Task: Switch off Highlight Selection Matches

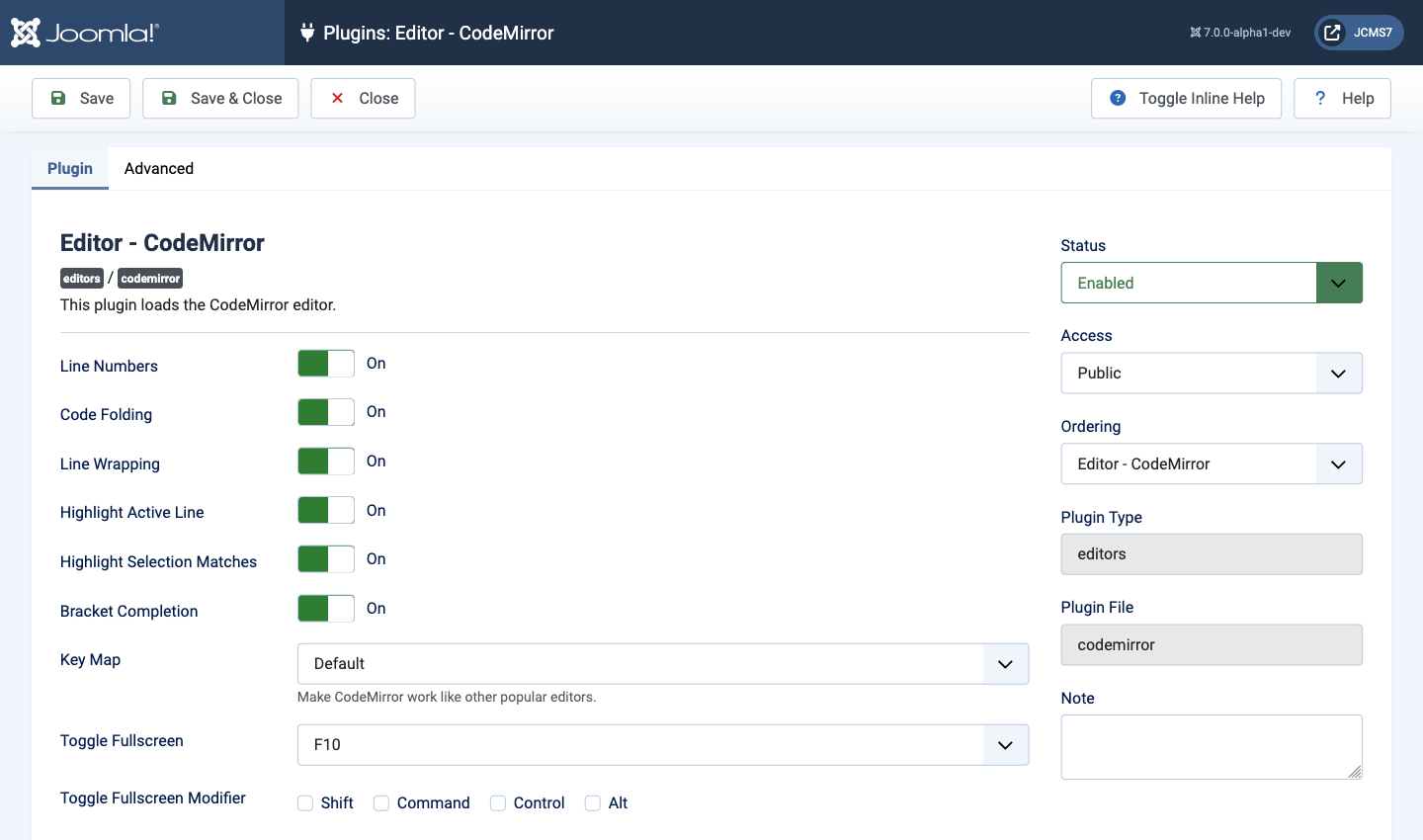Action: pos(326,559)
